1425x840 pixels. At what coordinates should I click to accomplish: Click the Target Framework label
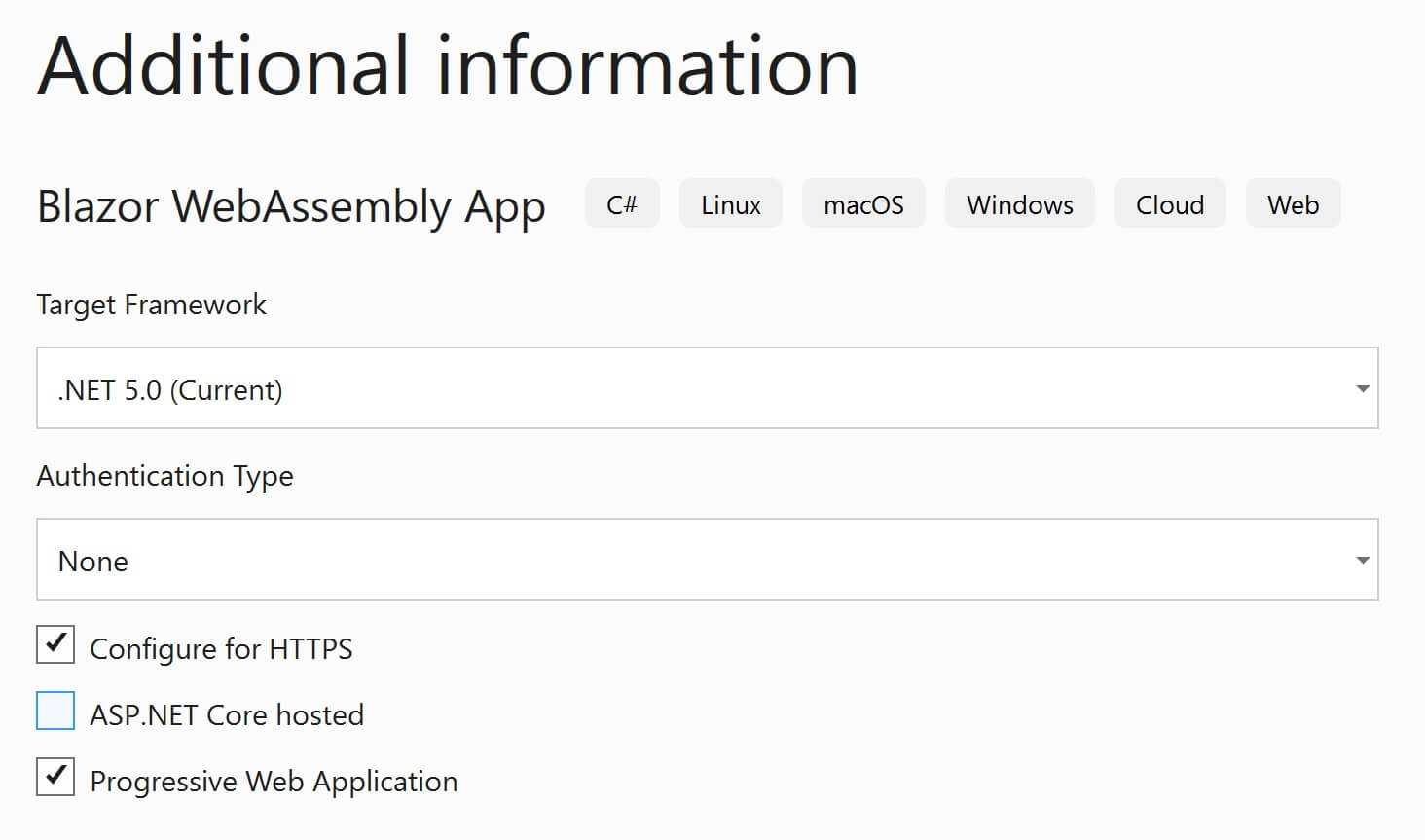click(151, 305)
